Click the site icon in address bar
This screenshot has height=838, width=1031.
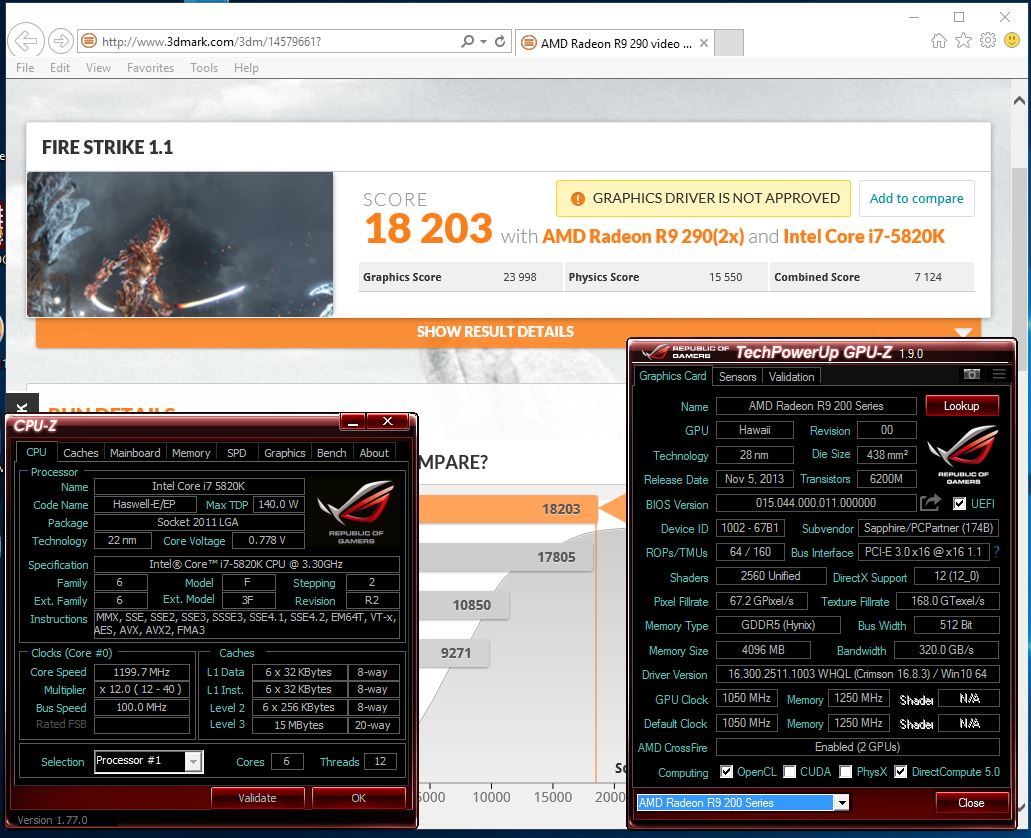pos(89,41)
